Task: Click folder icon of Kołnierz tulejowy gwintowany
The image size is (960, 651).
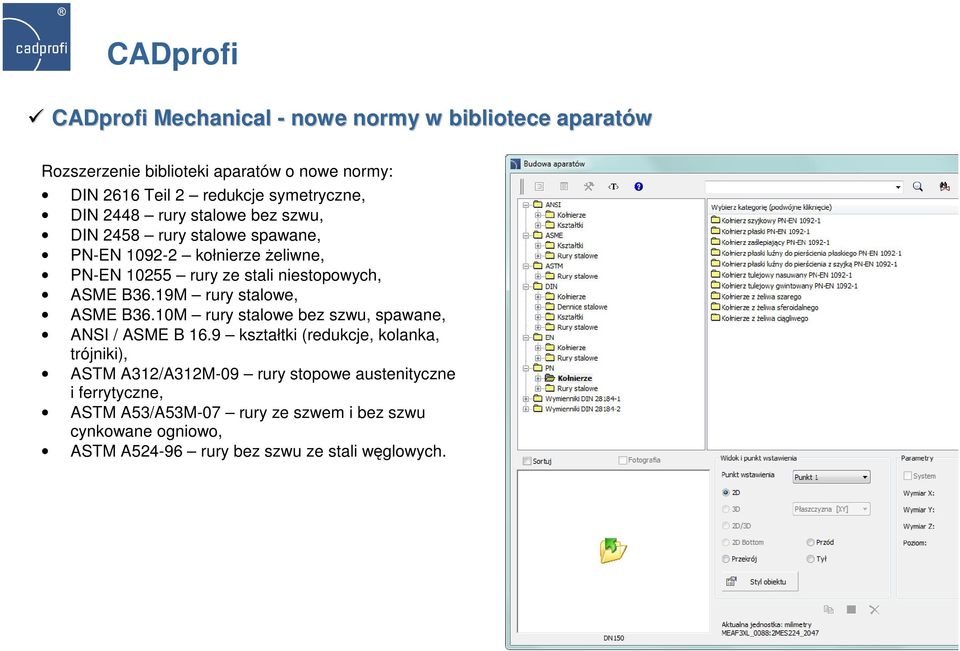Action: tap(715, 285)
